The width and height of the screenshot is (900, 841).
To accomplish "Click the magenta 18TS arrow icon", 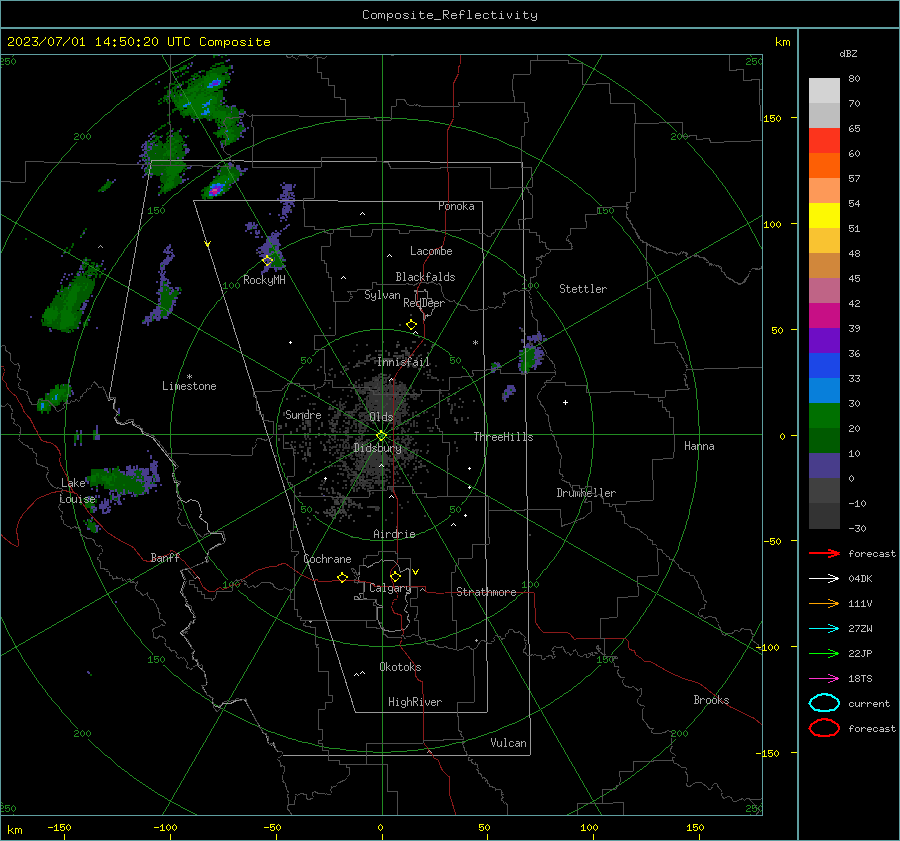I will pyautogui.click(x=824, y=679).
